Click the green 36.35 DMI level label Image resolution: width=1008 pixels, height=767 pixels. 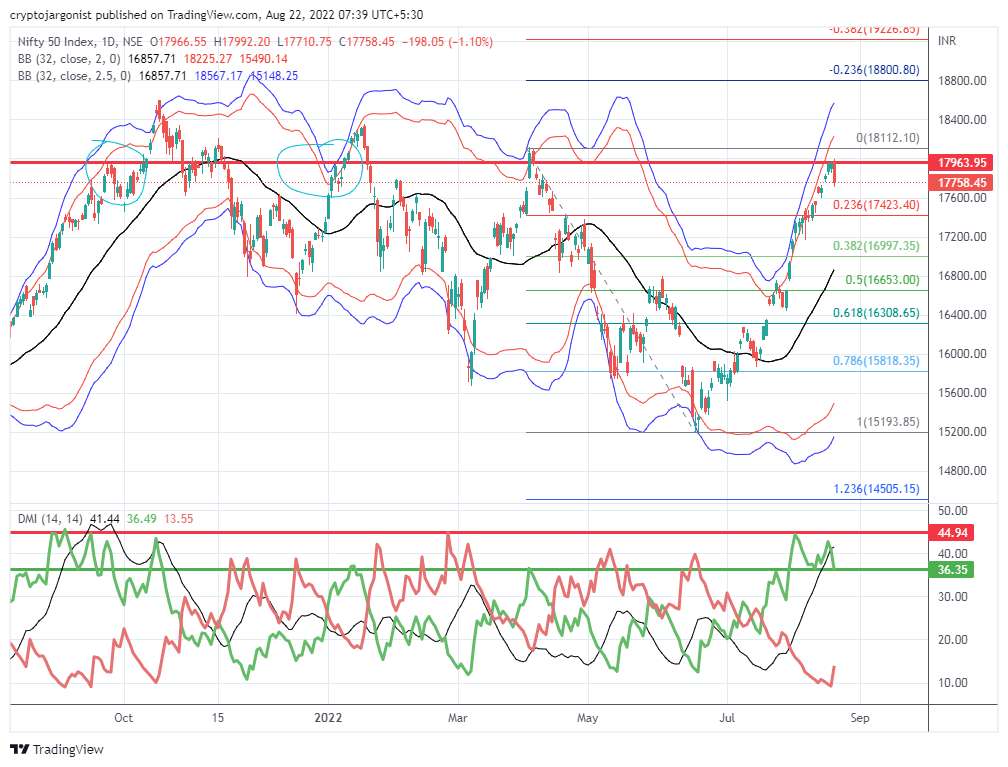(952, 570)
